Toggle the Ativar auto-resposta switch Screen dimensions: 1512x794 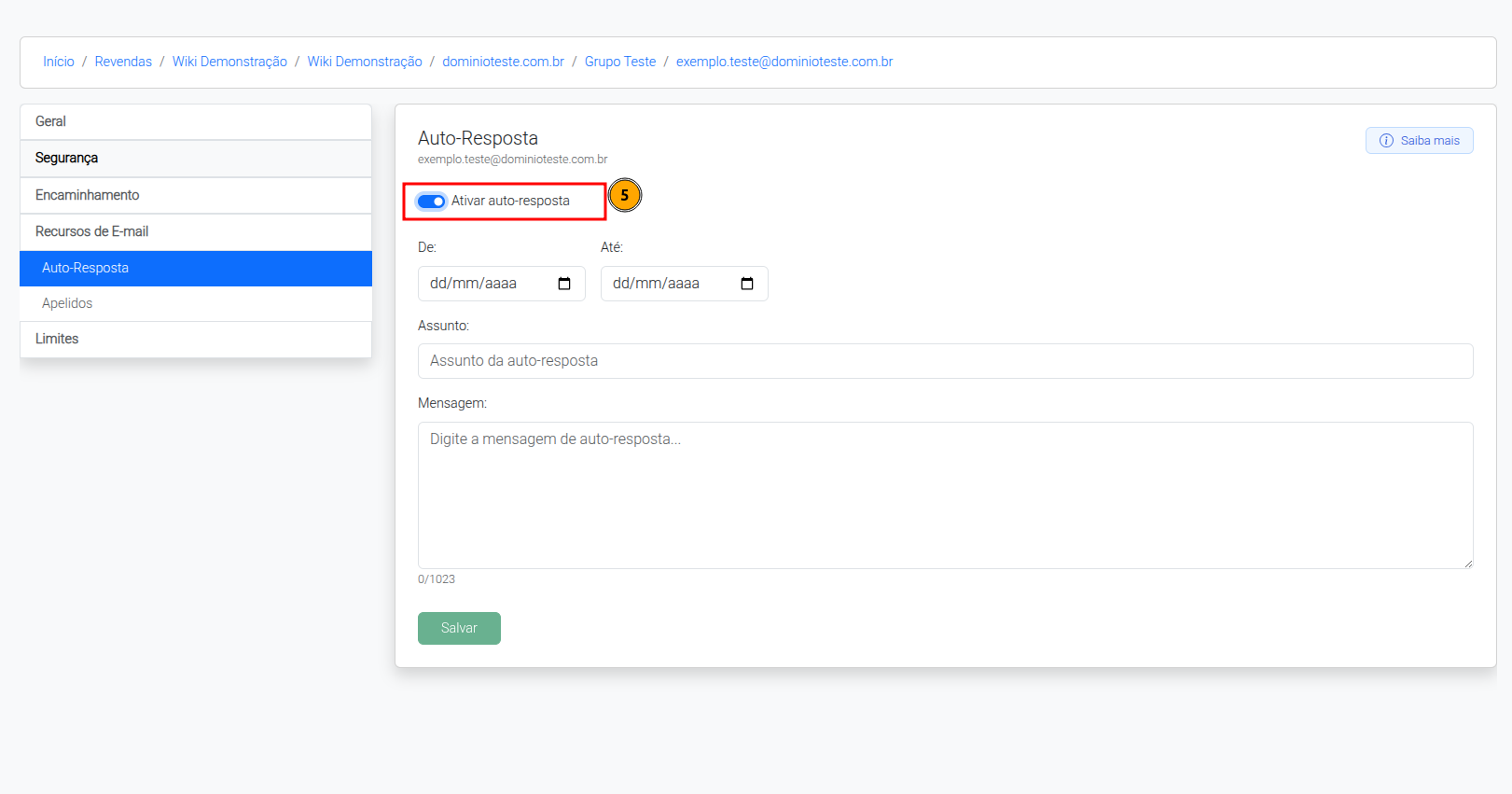(431, 202)
